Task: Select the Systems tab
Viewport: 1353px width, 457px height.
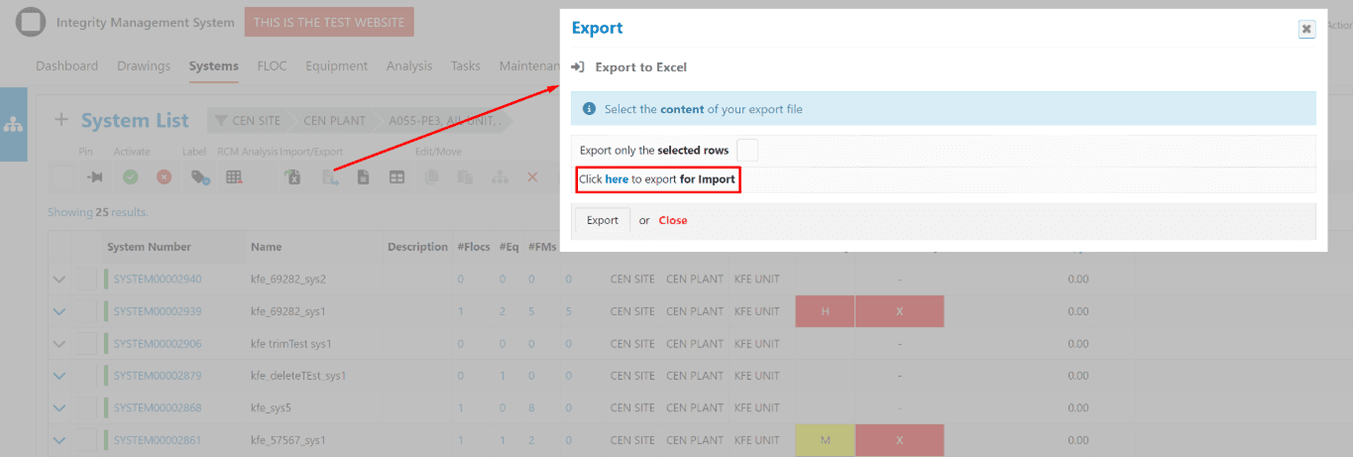Action: click(x=214, y=66)
